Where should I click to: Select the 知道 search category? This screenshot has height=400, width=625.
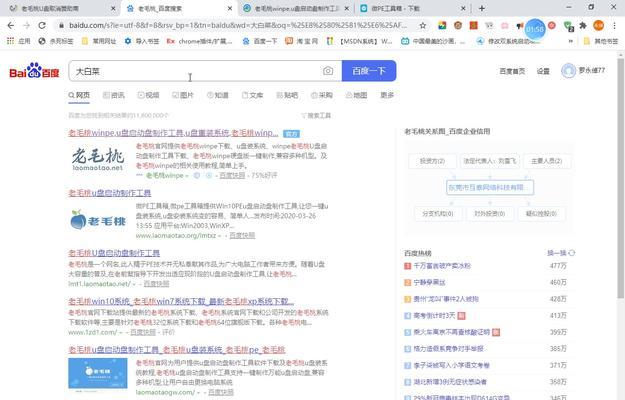coord(218,95)
